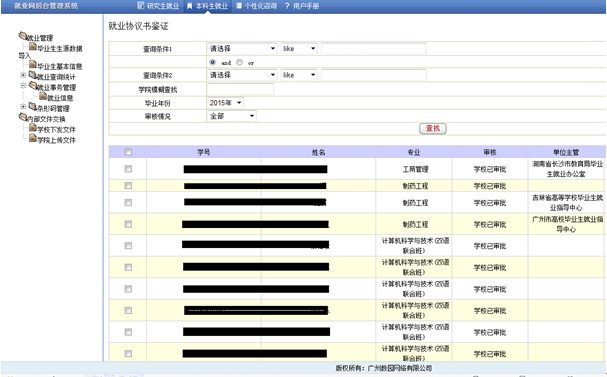The height and width of the screenshot is (377, 607).
Task: Open the 查询条件1 like operator dropdown
Action: pos(299,48)
